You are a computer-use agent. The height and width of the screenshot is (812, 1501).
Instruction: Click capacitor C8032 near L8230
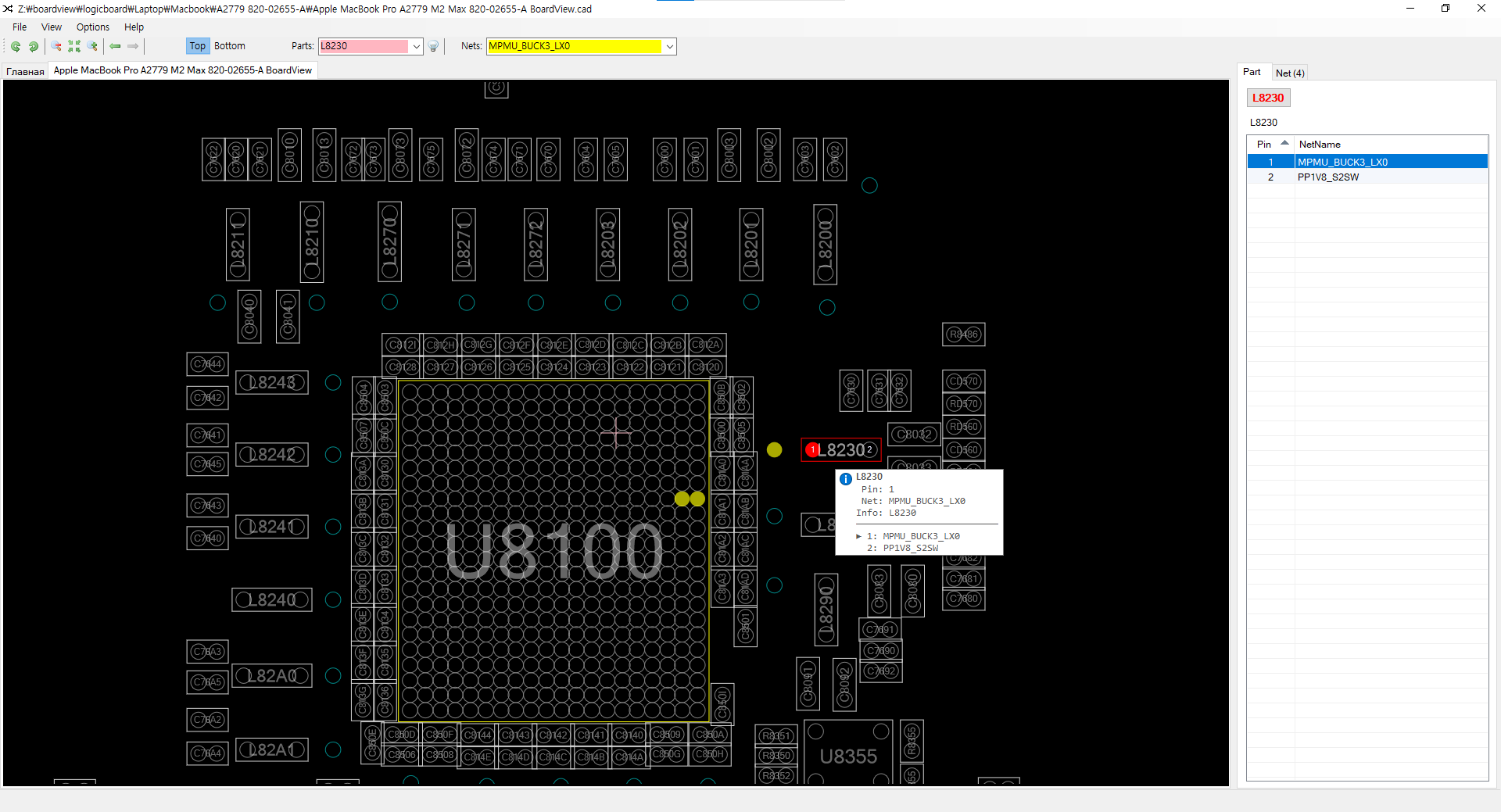[x=913, y=434]
